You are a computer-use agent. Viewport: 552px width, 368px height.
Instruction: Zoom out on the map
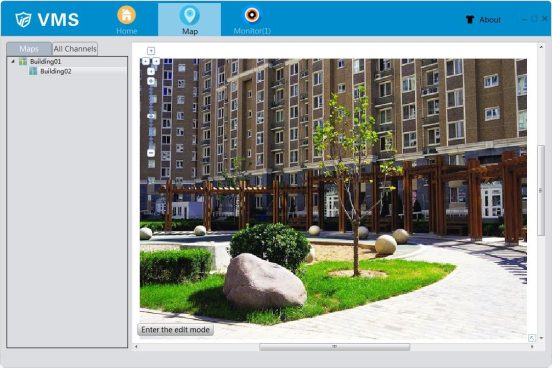(151, 153)
